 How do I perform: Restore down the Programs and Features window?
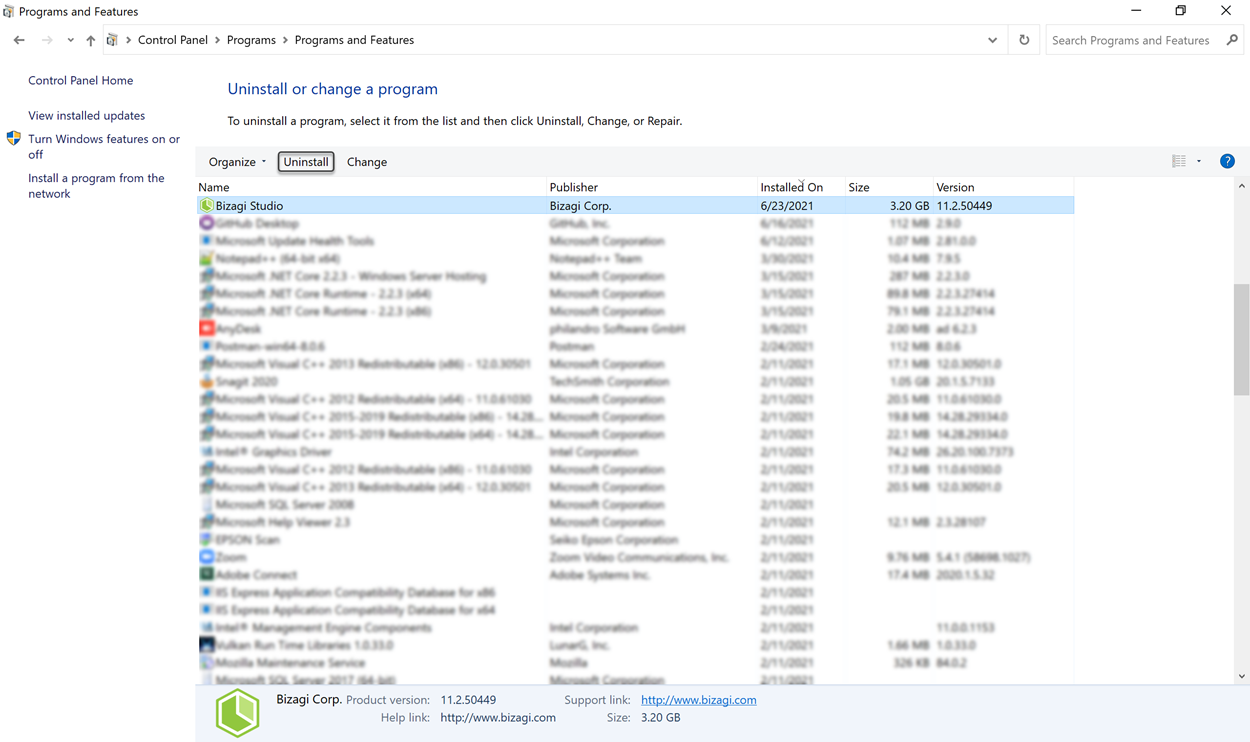[x=1181, y=11]
